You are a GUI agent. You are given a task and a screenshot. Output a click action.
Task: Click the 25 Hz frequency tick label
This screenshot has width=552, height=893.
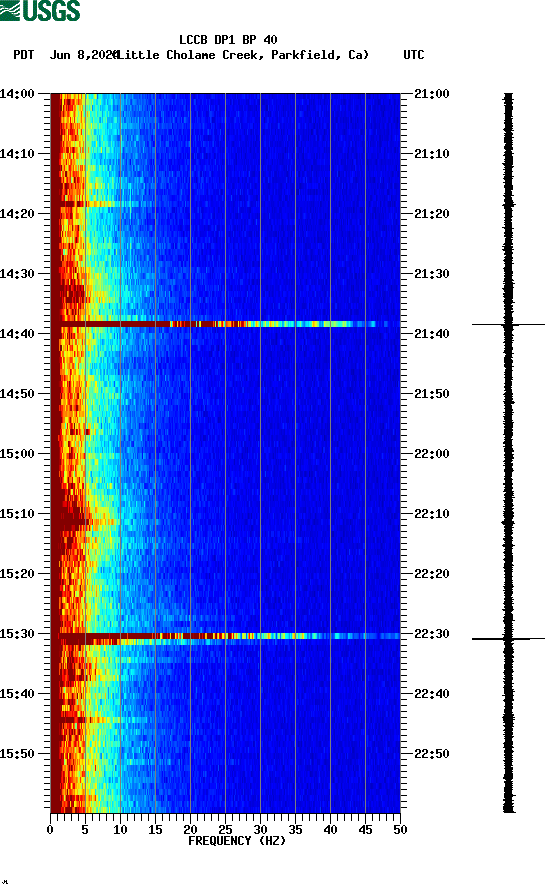pos(225,830)
